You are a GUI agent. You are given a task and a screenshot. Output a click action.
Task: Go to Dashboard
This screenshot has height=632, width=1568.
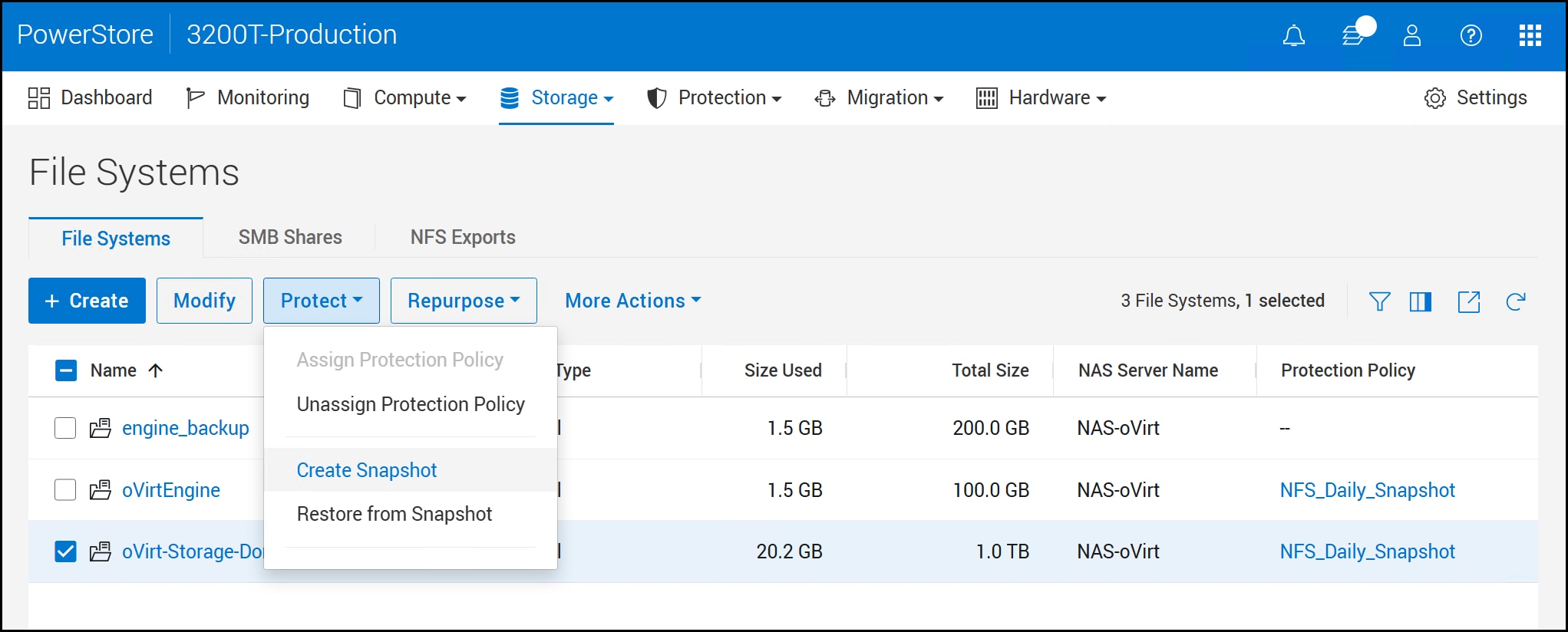click(90, 98)
